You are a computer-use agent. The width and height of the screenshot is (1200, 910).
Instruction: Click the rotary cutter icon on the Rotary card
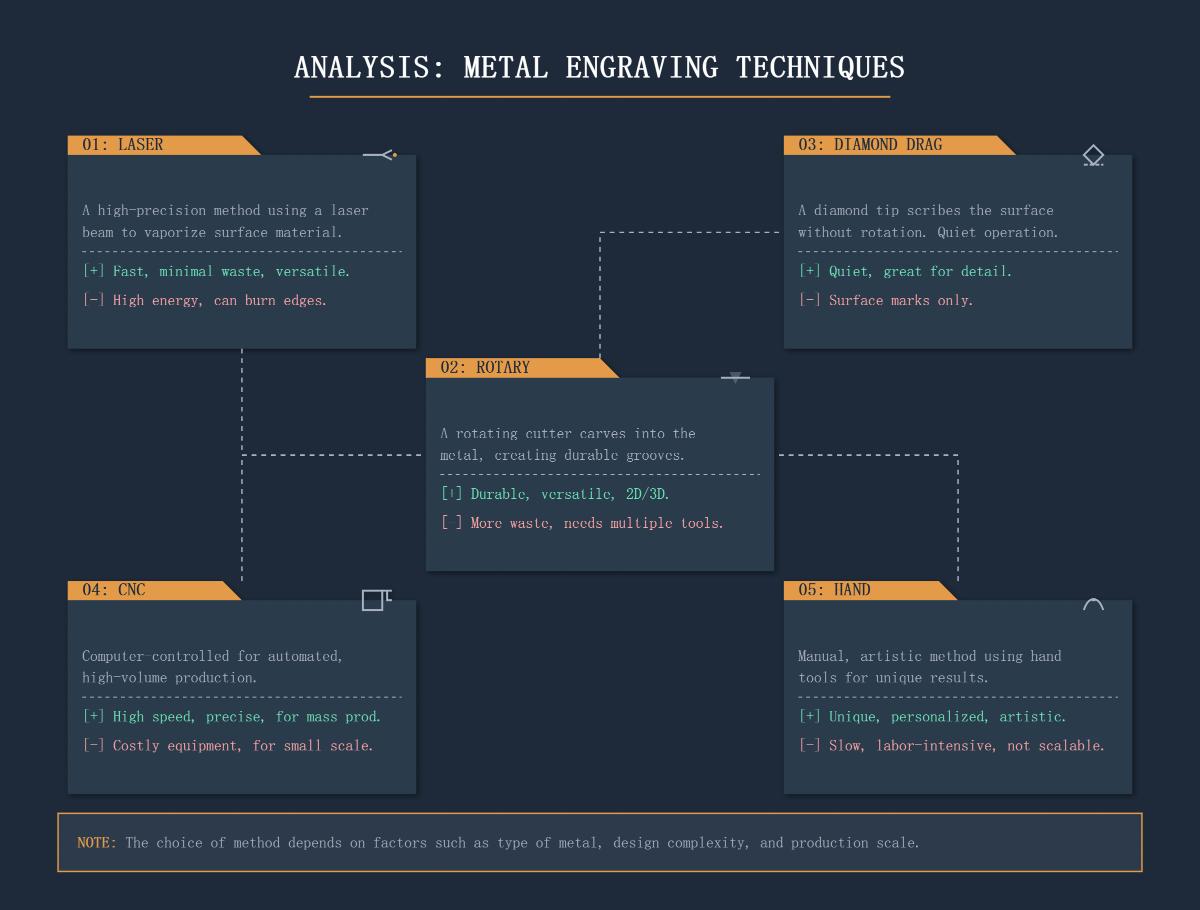[735, 378]
